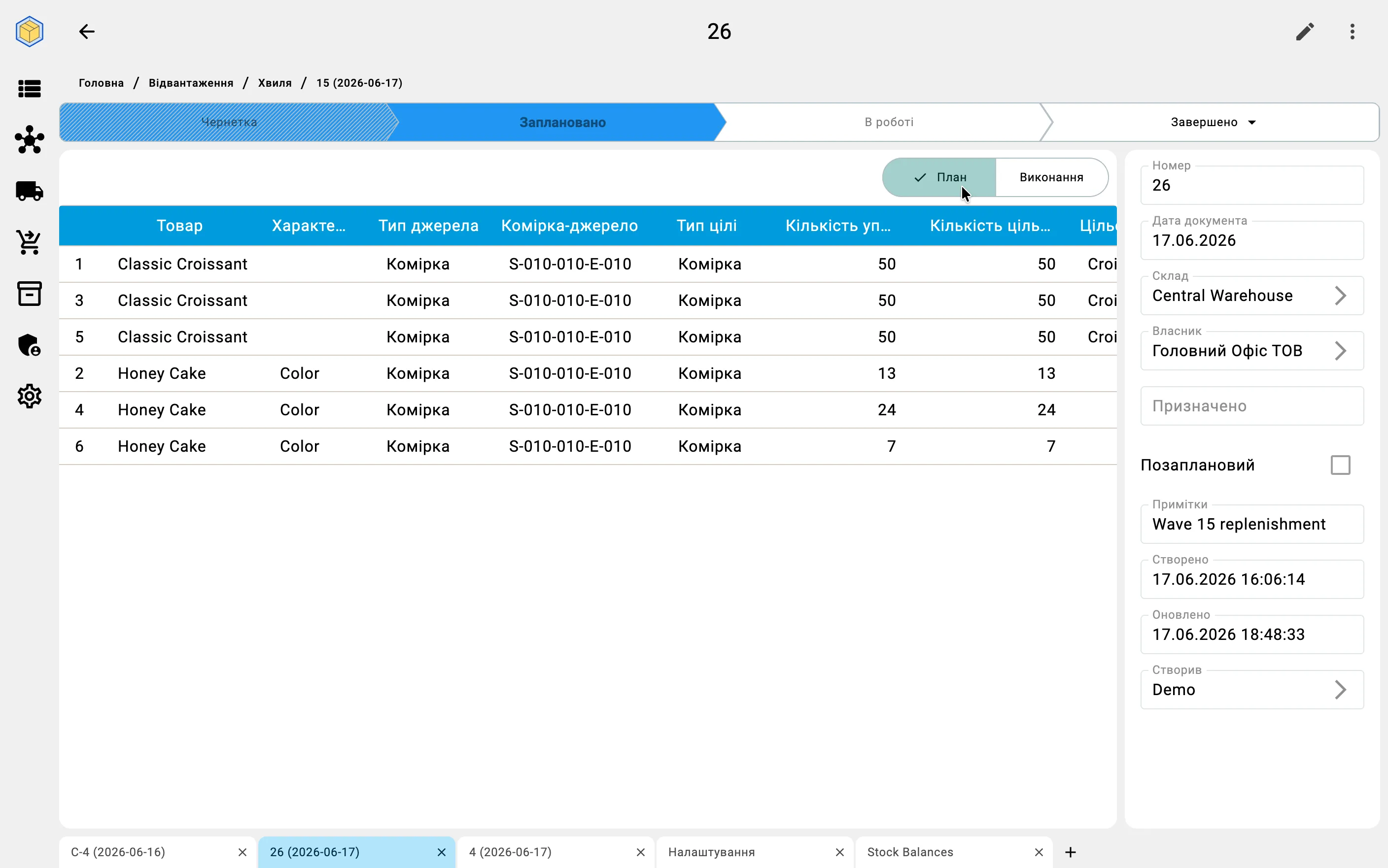Select row 2 Honey Cake quantity 13
Screen dimensions: 1388x868
(588, 373)
